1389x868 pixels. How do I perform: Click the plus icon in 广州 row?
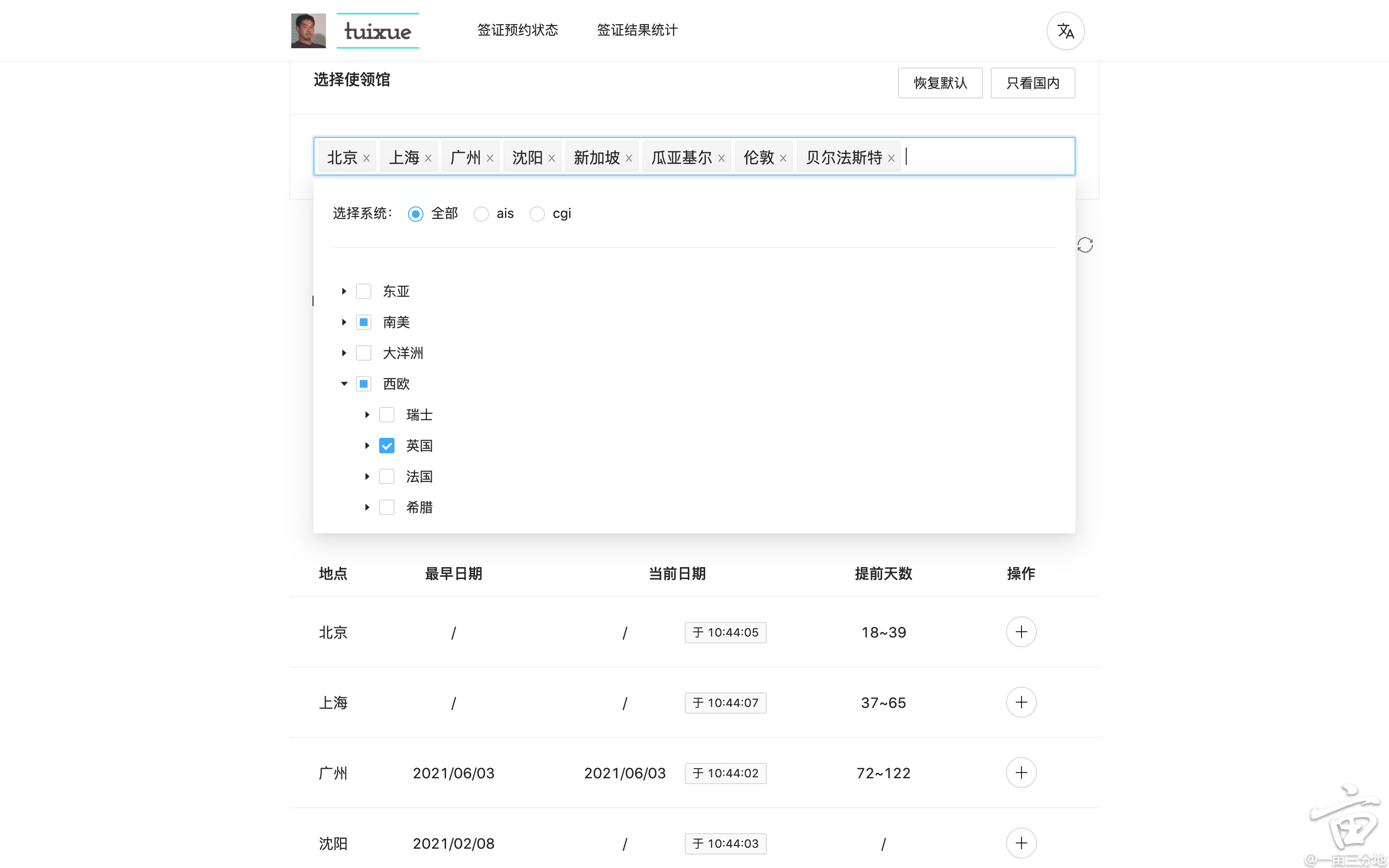point(1021,773)
